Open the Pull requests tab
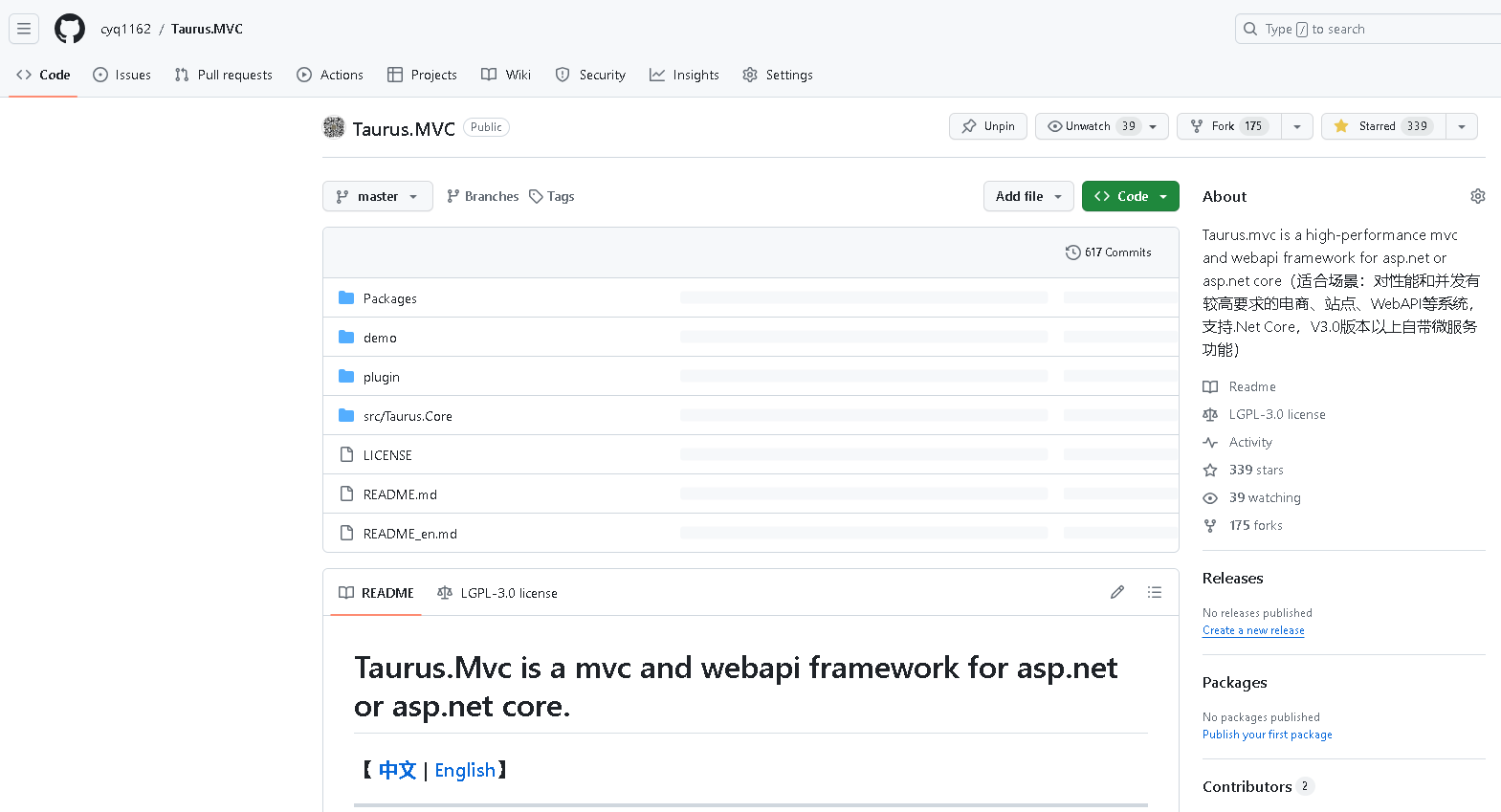1501x812 pixels. [x=224, y=75]
